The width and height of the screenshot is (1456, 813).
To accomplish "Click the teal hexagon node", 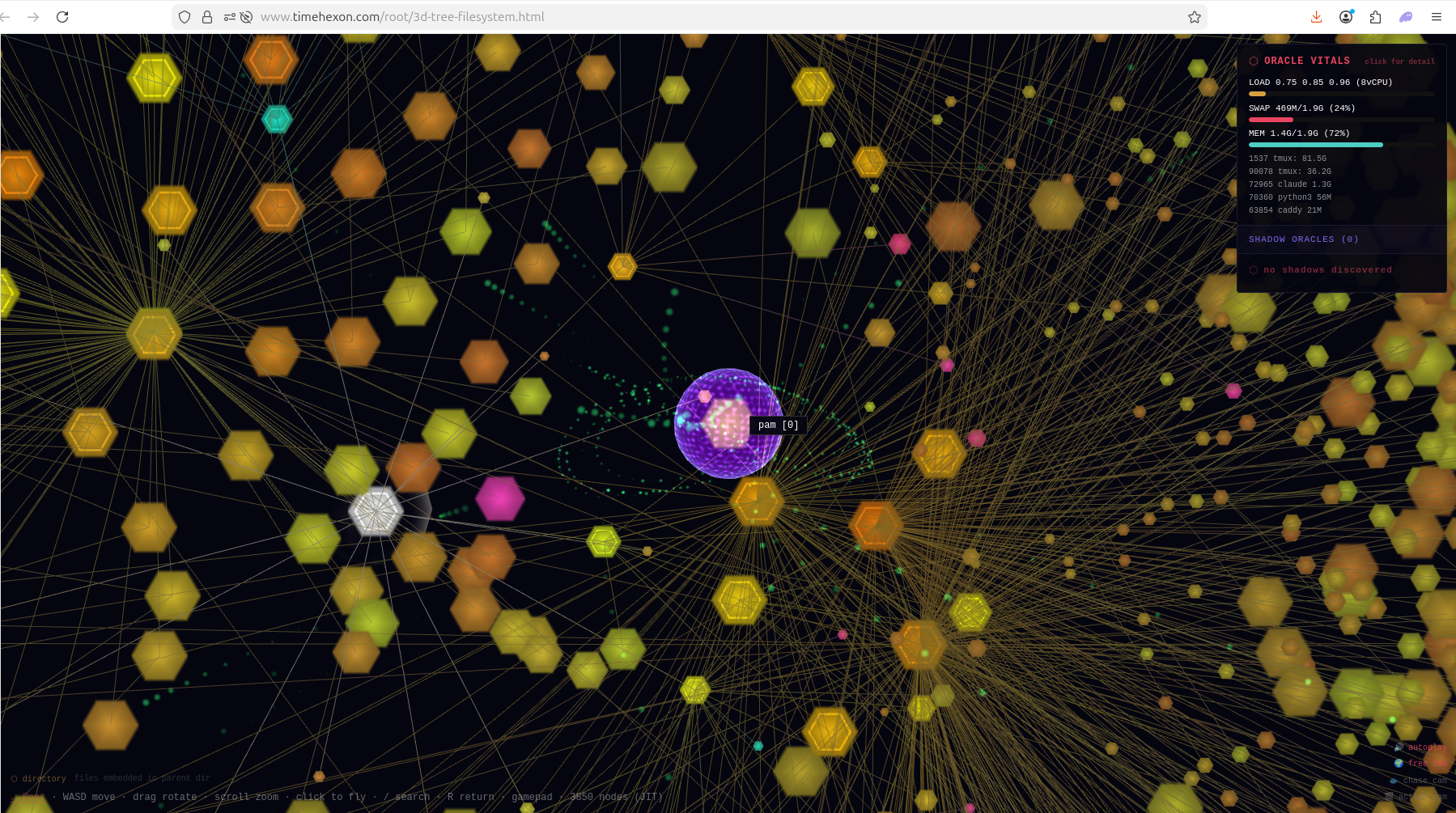I will (277, 119).
